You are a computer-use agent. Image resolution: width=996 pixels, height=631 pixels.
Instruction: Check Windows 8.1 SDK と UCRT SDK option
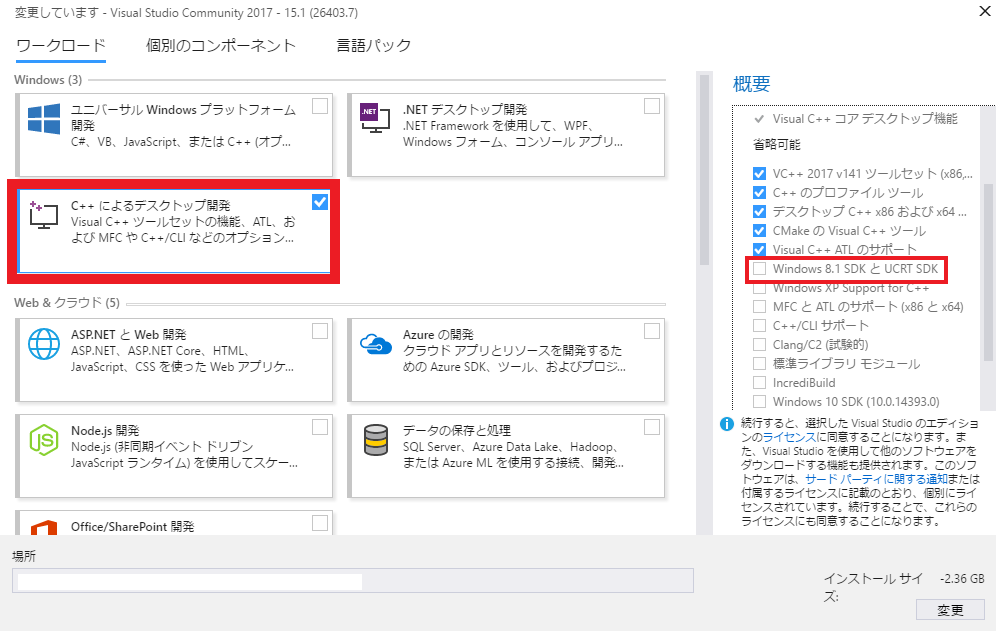point(759,269)
